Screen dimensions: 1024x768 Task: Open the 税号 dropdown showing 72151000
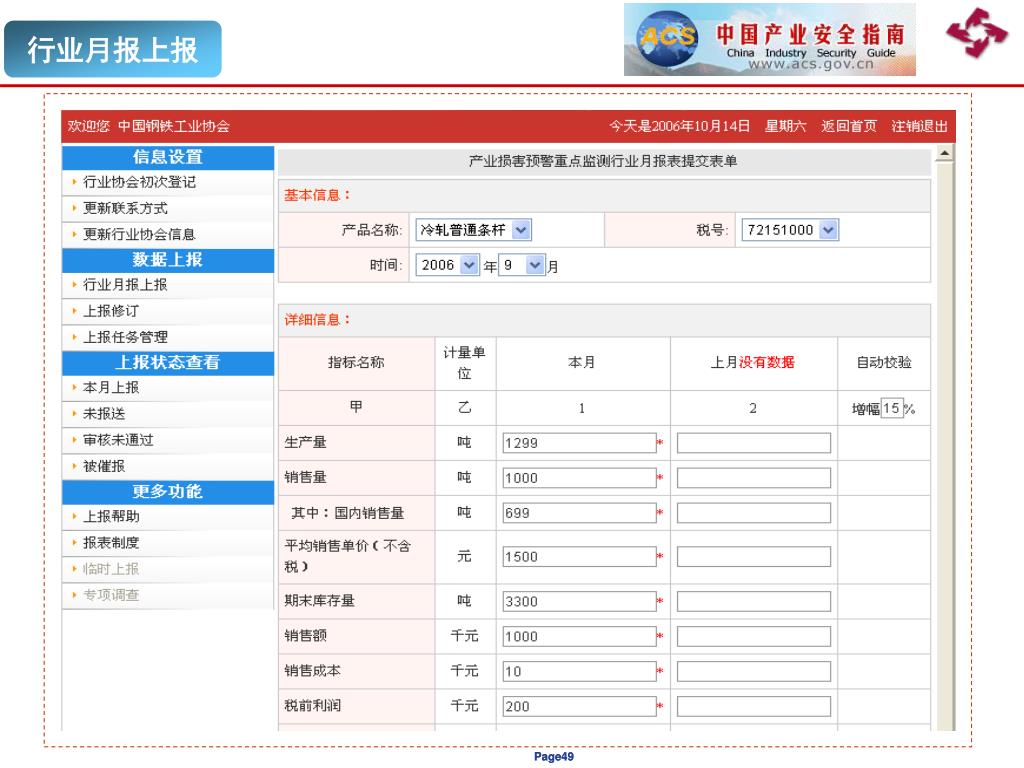(790, 230)
